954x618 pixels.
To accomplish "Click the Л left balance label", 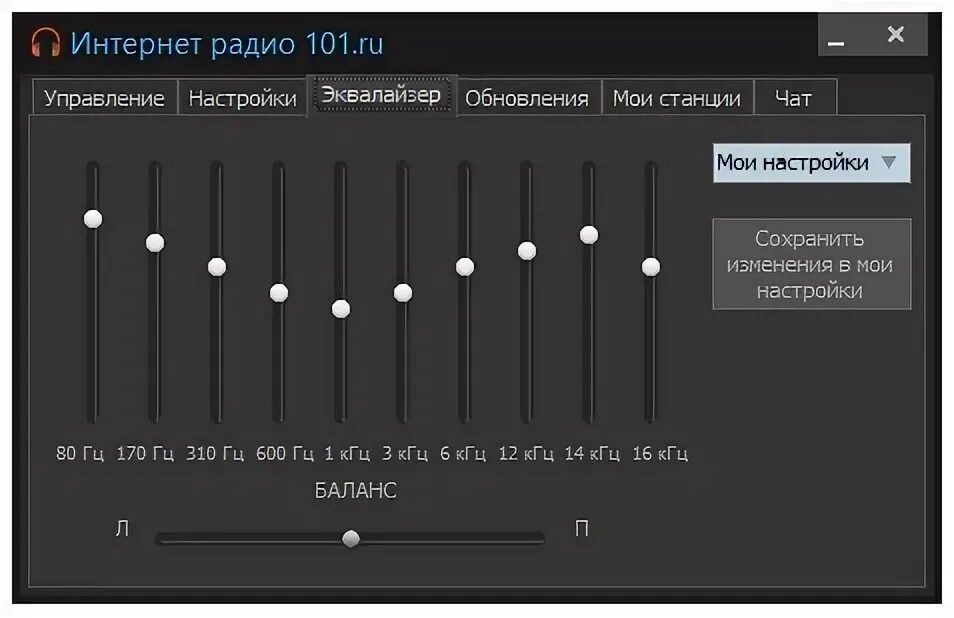I will pos(122,528).
